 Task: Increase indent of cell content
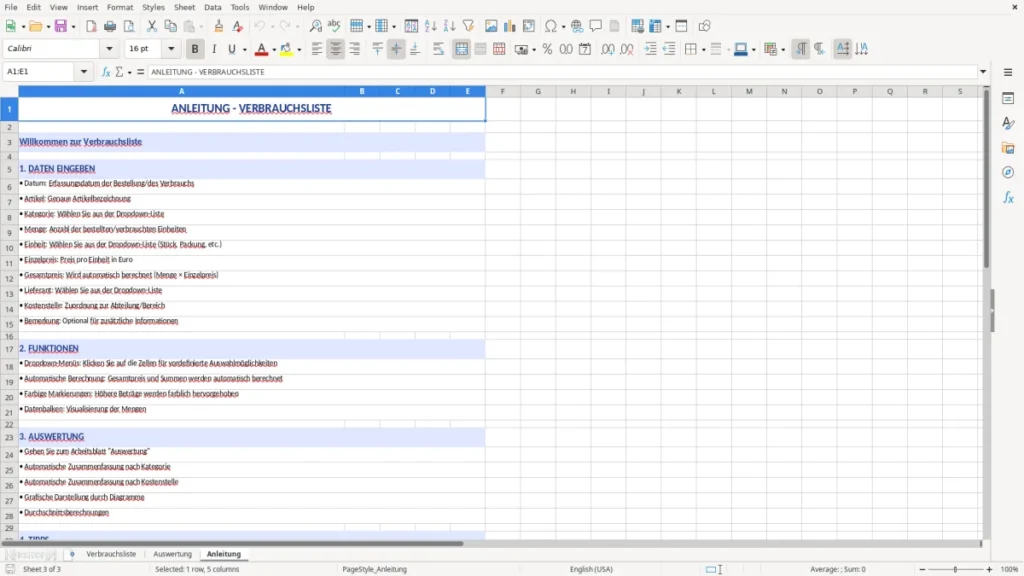point(650,49)
